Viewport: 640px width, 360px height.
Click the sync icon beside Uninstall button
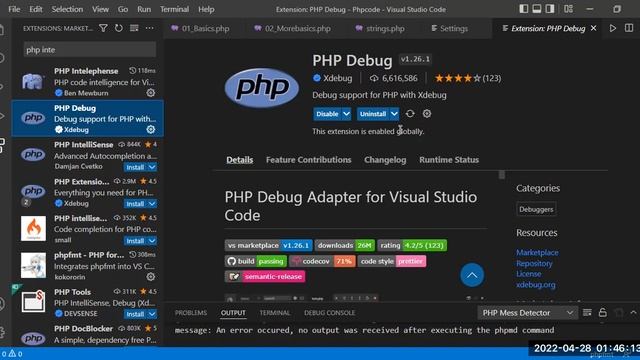(410, 114)
